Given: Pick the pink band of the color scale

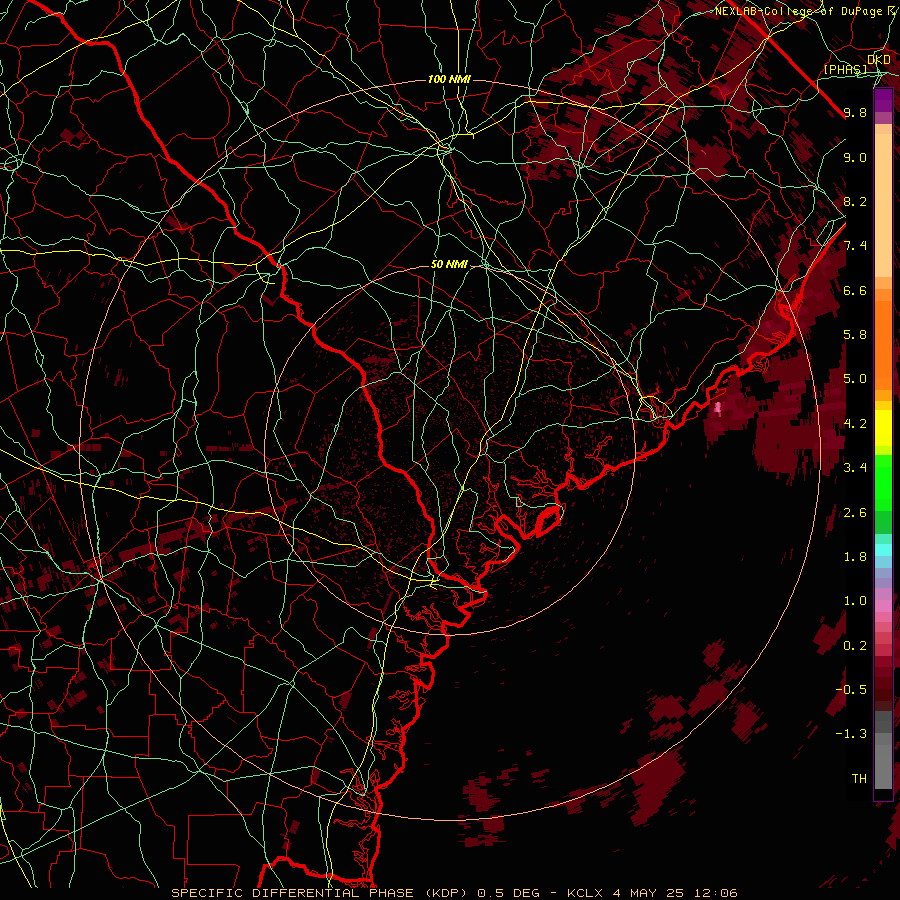Looking at the screenshot, I should click(883, 606).
